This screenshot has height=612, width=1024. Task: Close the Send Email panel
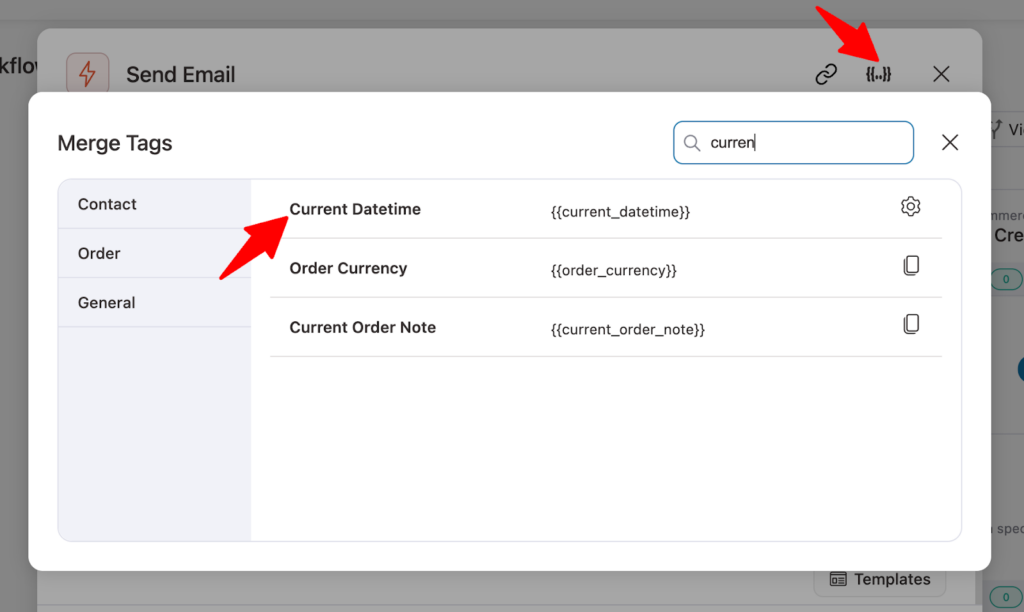940,74
